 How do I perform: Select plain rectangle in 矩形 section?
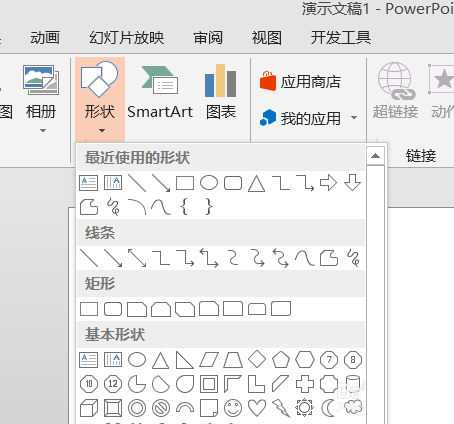coord(89,309)
